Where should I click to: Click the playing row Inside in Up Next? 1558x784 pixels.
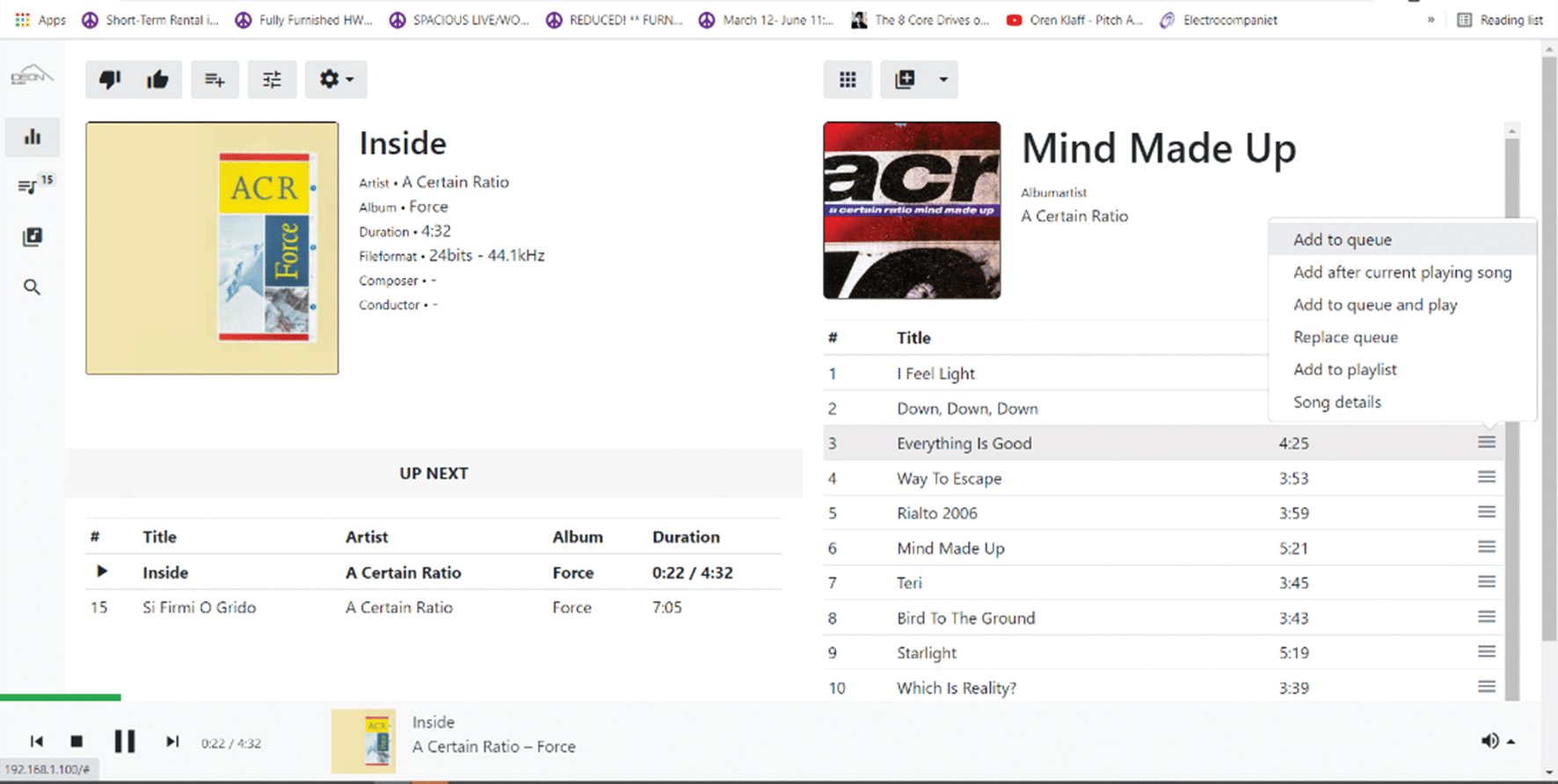pos(433,572)
